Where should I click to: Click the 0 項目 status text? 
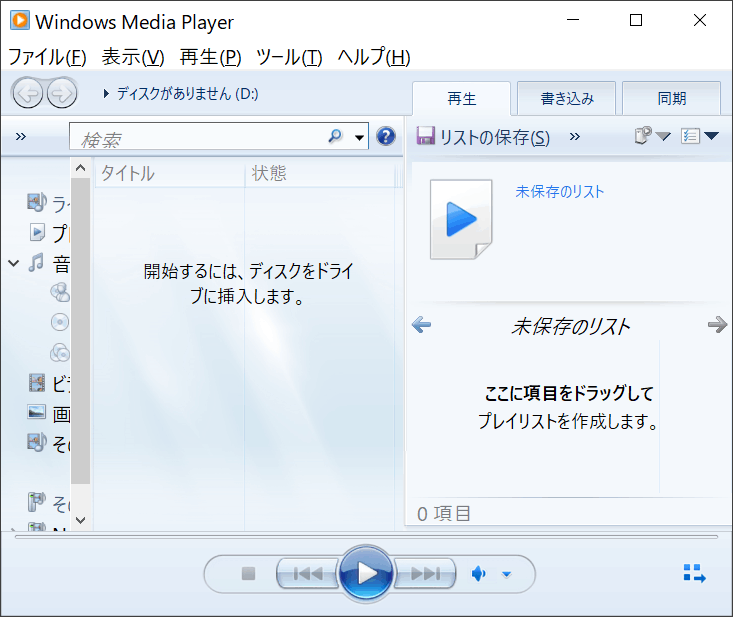pyautogui.click(x=444, y=514)
